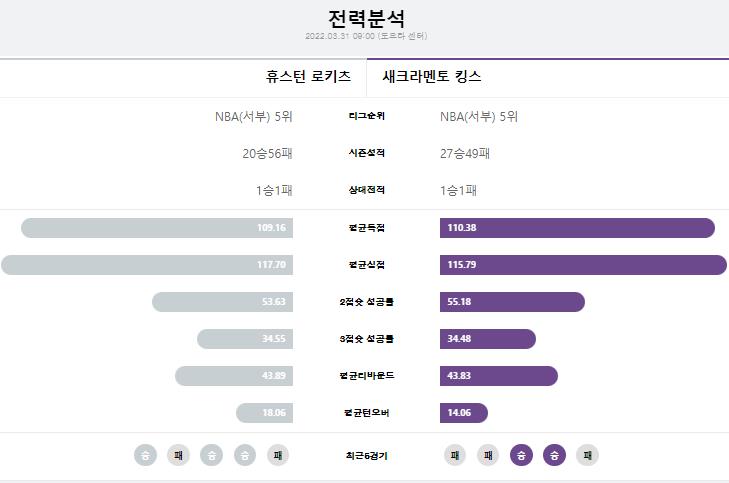Image resolution: width=729 pixels, height=483 pixels.
Task: Click Houston's last recent-game 패 badge
Action: pyautogui.click(x=278, y=455)
